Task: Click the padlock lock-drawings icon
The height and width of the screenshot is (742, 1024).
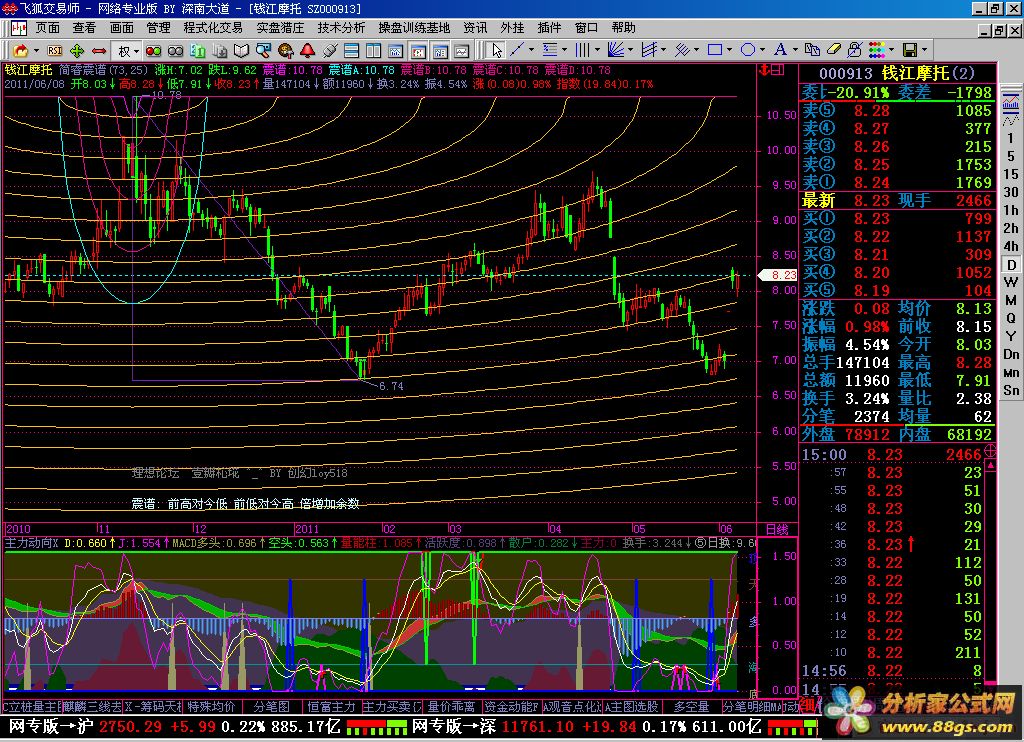Action: tap(854, 50)
